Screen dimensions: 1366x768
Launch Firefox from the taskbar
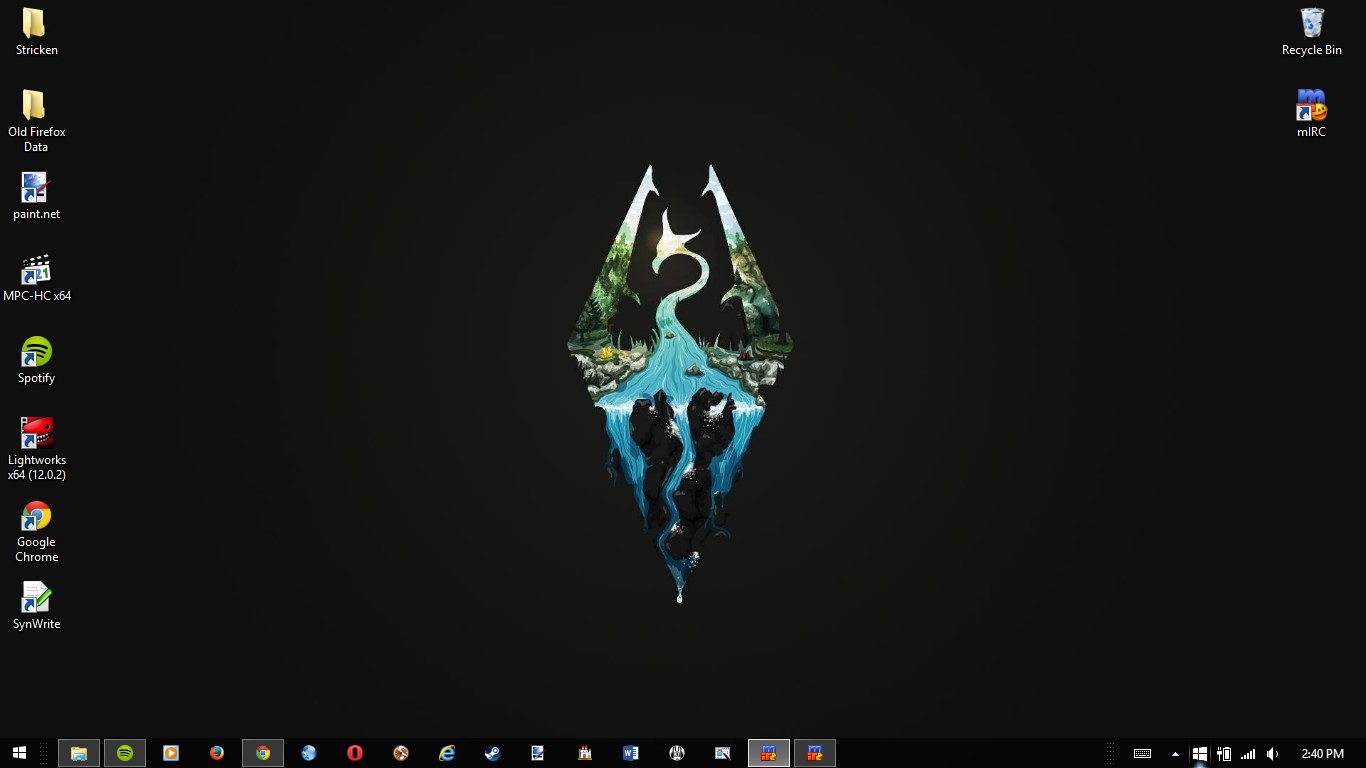(217, 753)
